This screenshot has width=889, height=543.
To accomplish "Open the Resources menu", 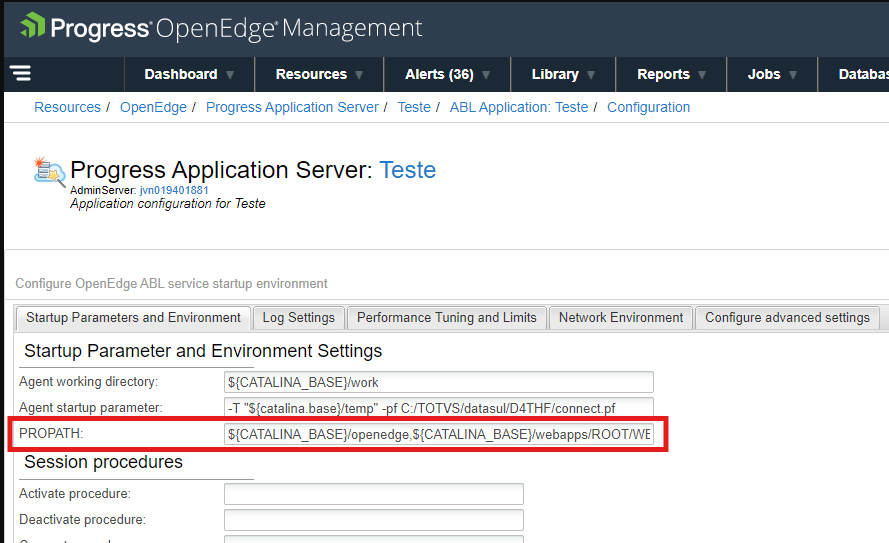I will [x=311, y=74].
